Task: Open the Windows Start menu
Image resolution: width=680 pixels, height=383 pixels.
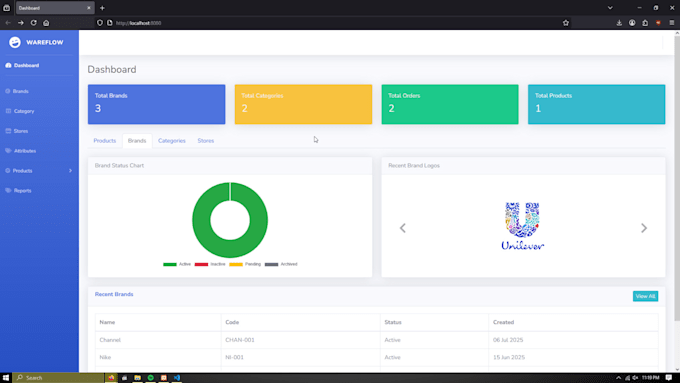Action: 6,378
